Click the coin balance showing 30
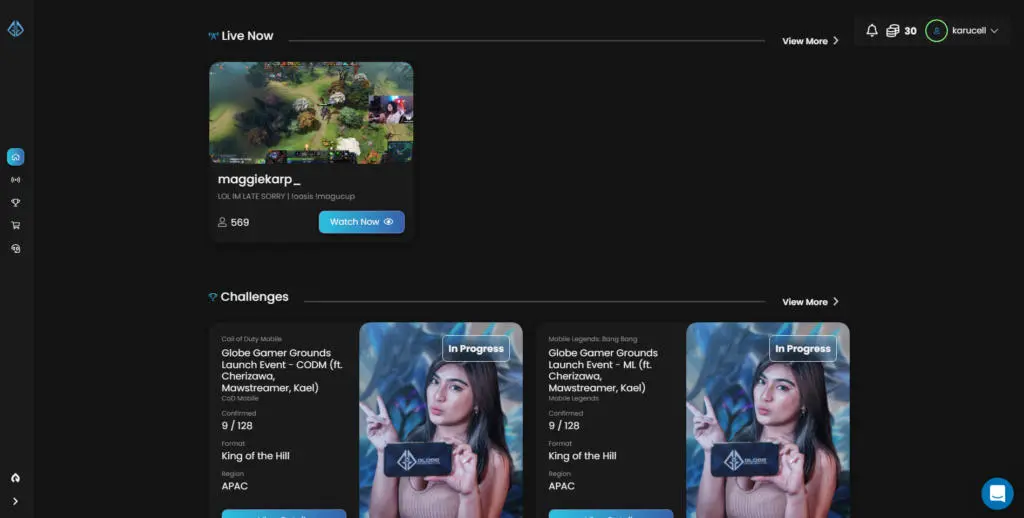The image size is (1024, 518). click(x=901, y=31)
